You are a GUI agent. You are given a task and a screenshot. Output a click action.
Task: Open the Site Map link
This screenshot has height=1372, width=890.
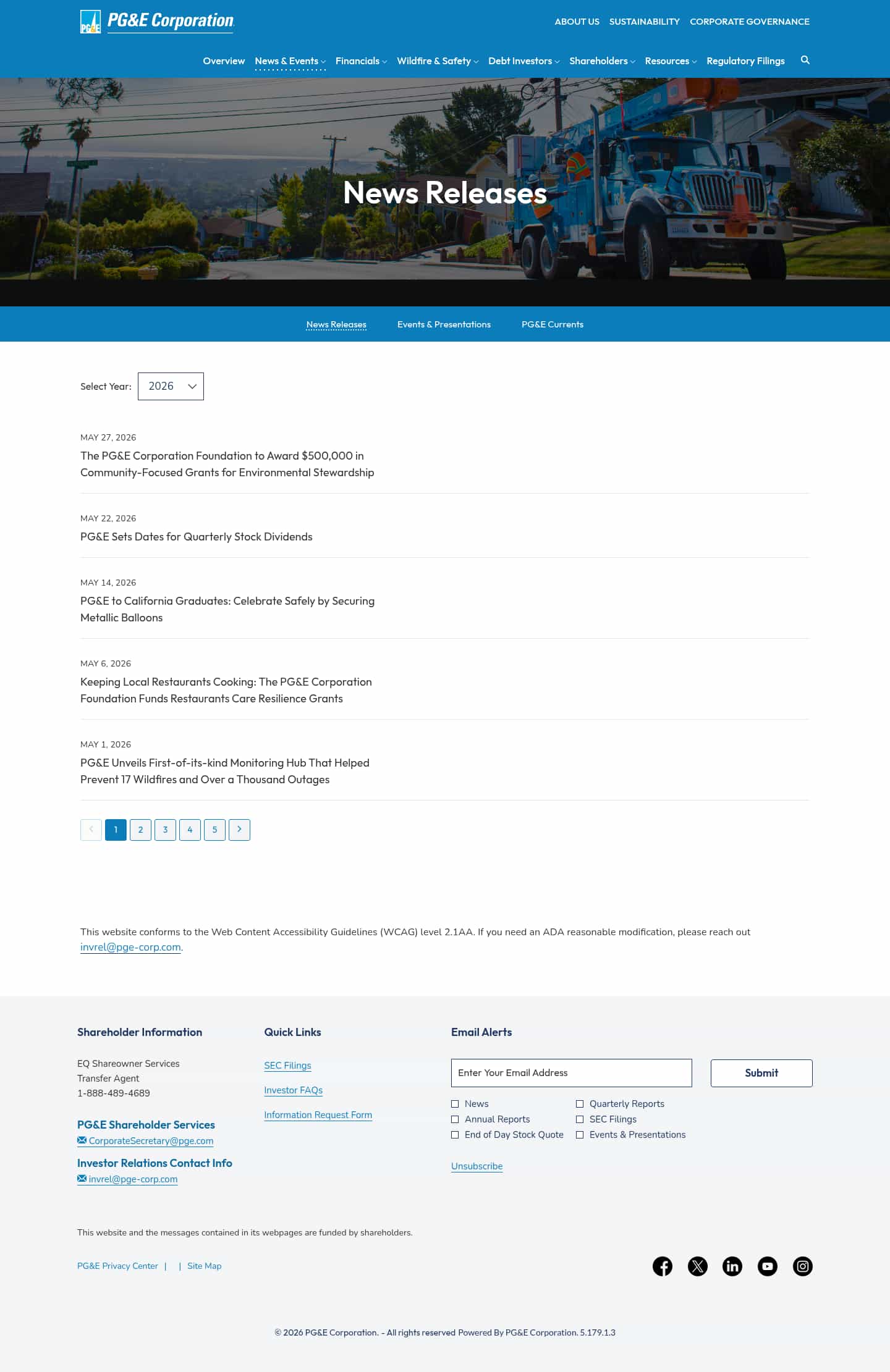coord(204,1266)
